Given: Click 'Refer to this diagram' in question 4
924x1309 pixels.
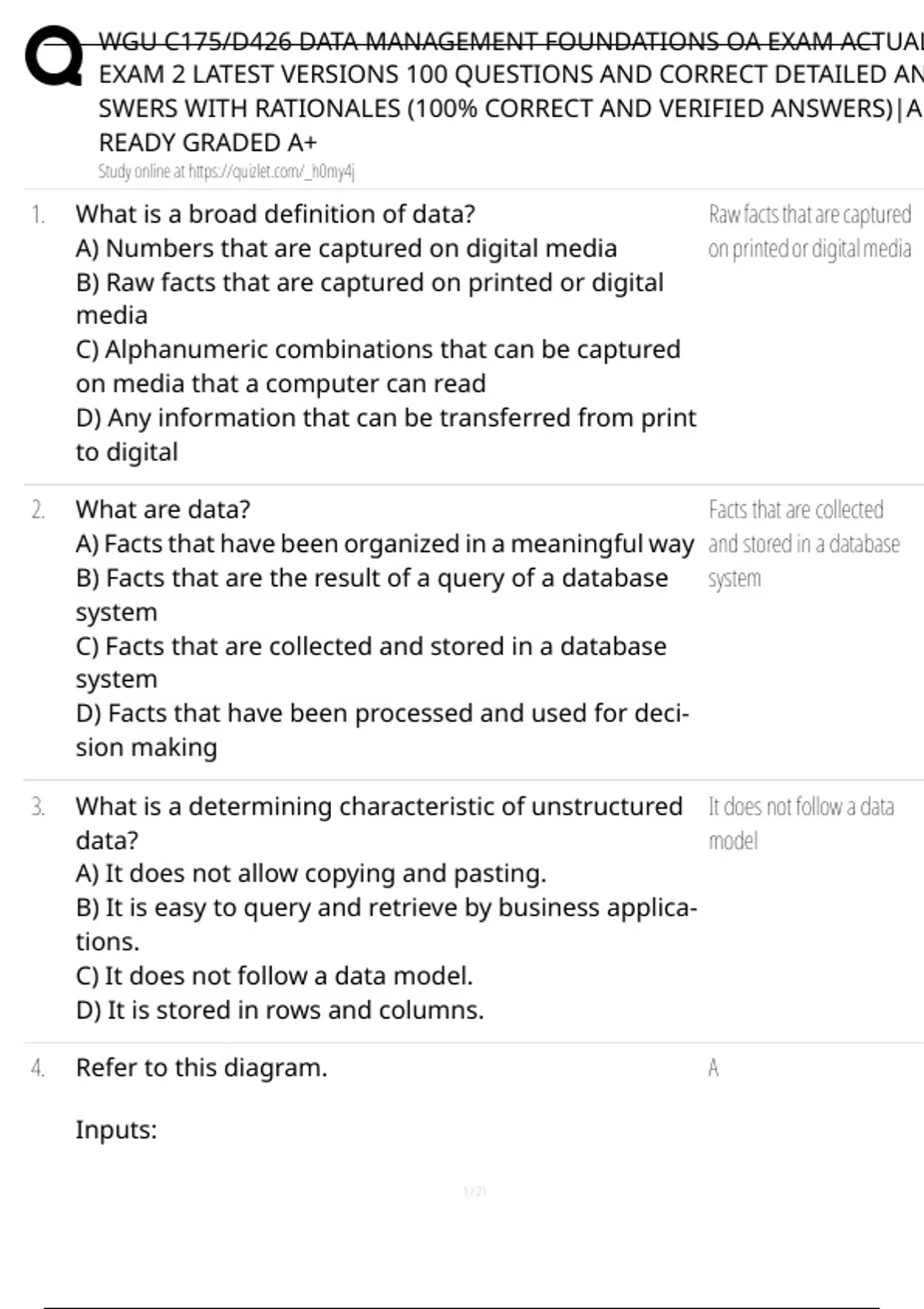Looking at the screenshot, I should [x=201, y=1067].
